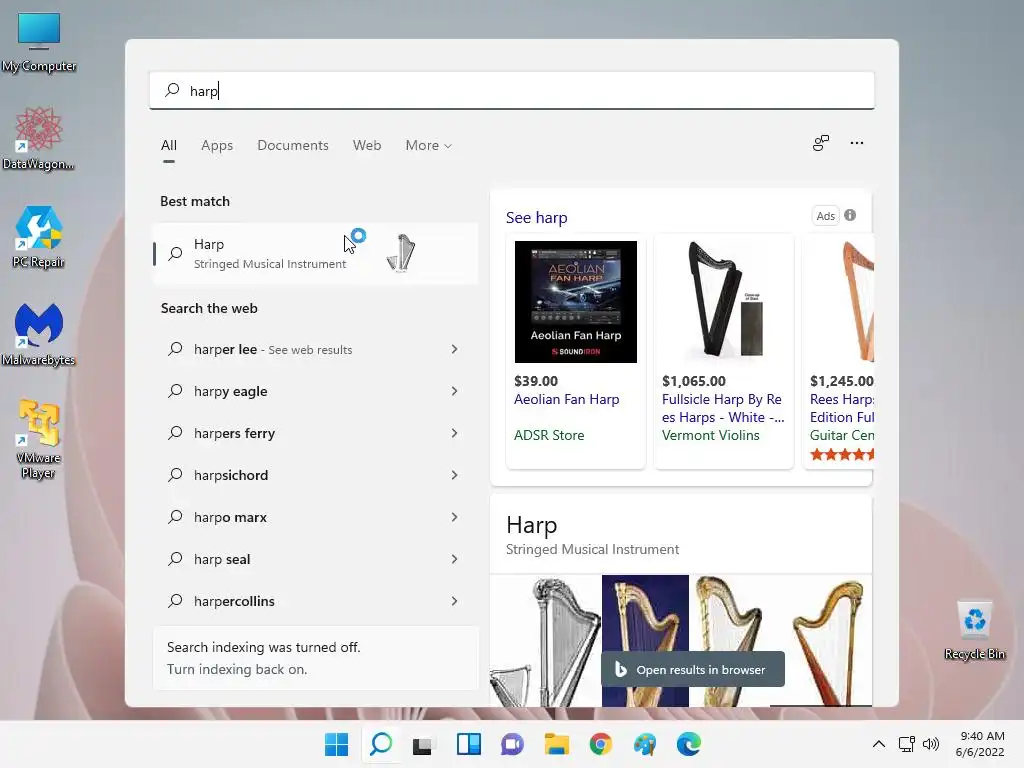Open the Recycle Bin

click(974, 630)
